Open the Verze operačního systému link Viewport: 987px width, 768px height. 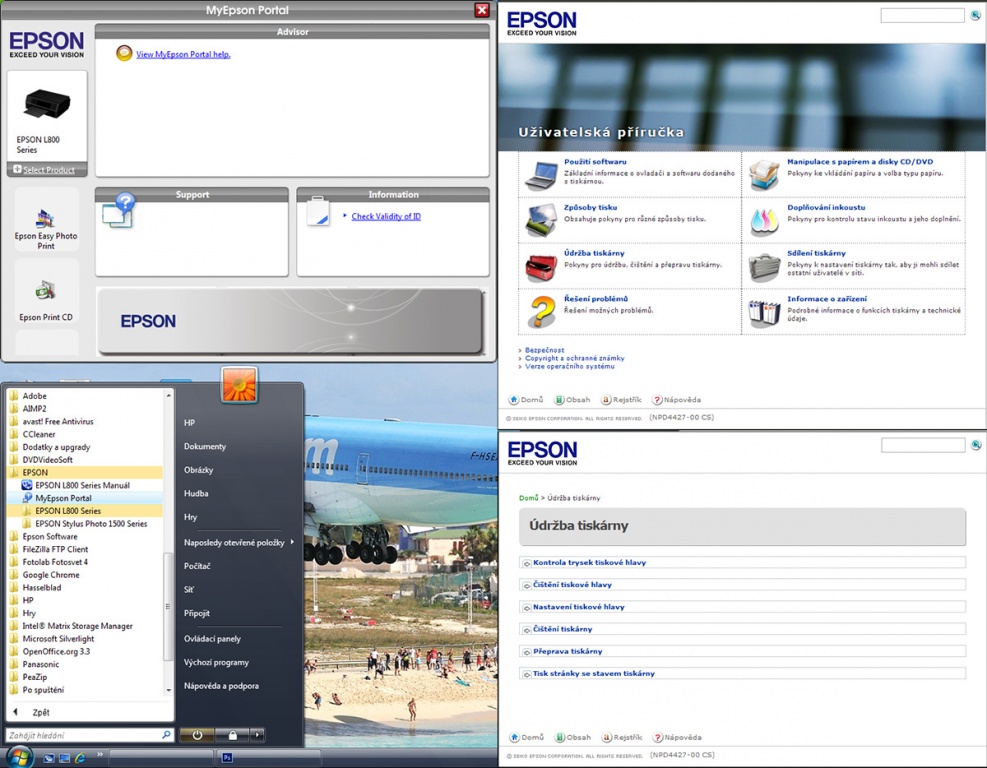coord(570,366)
